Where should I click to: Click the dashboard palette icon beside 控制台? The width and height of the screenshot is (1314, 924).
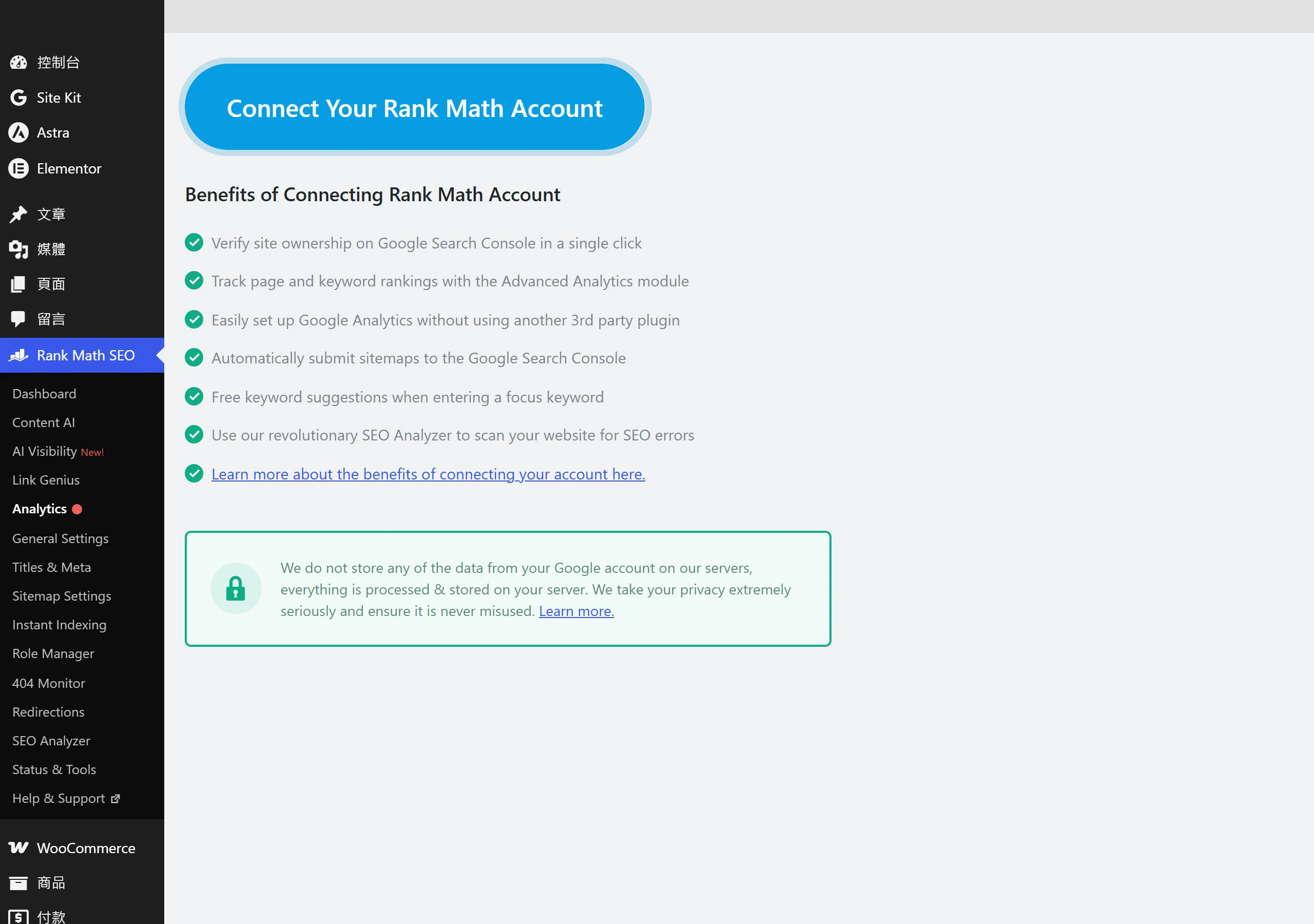pyautogui.click(x=18, y=63)
